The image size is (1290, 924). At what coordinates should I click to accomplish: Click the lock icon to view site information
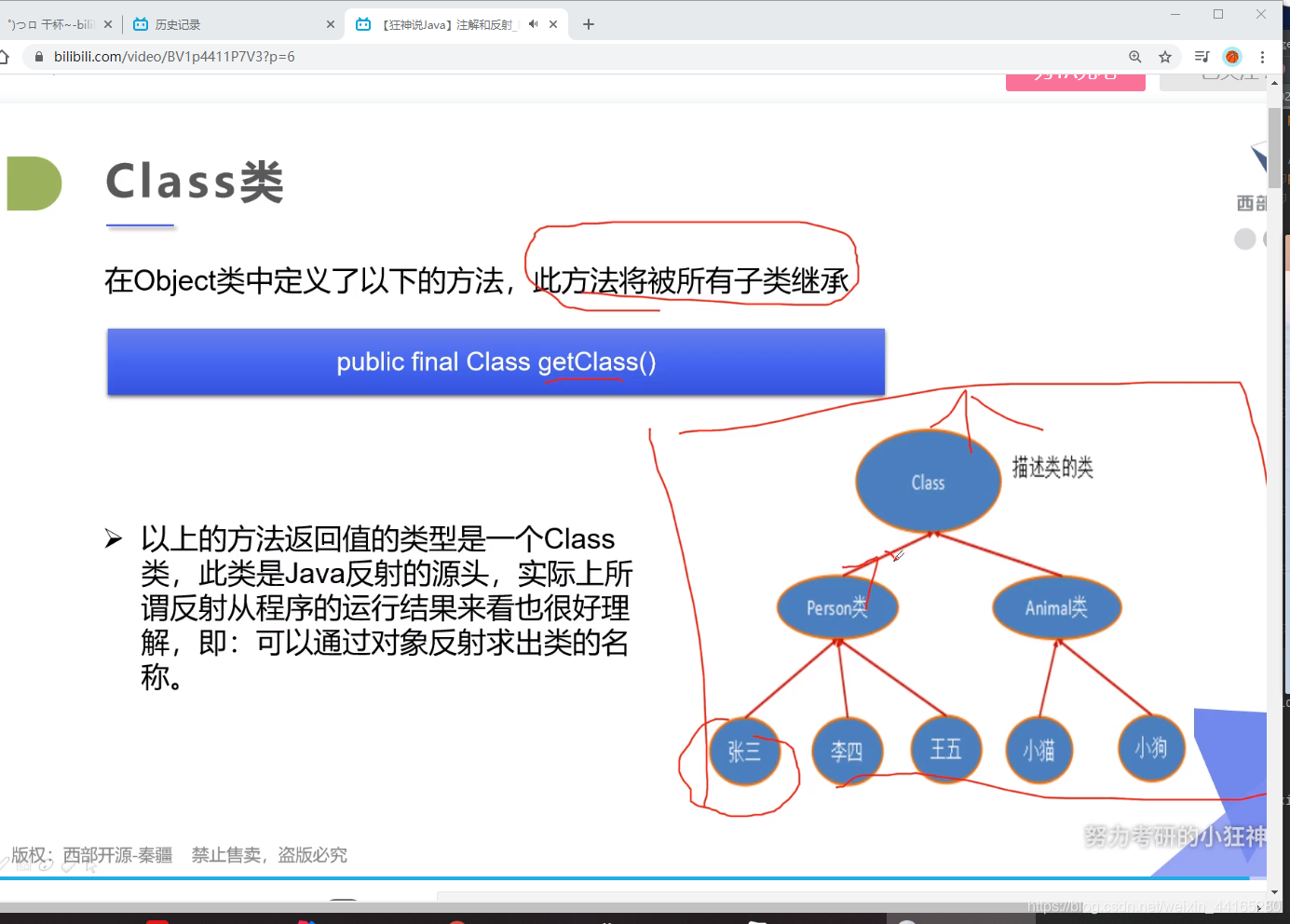[x=37, y=57]
